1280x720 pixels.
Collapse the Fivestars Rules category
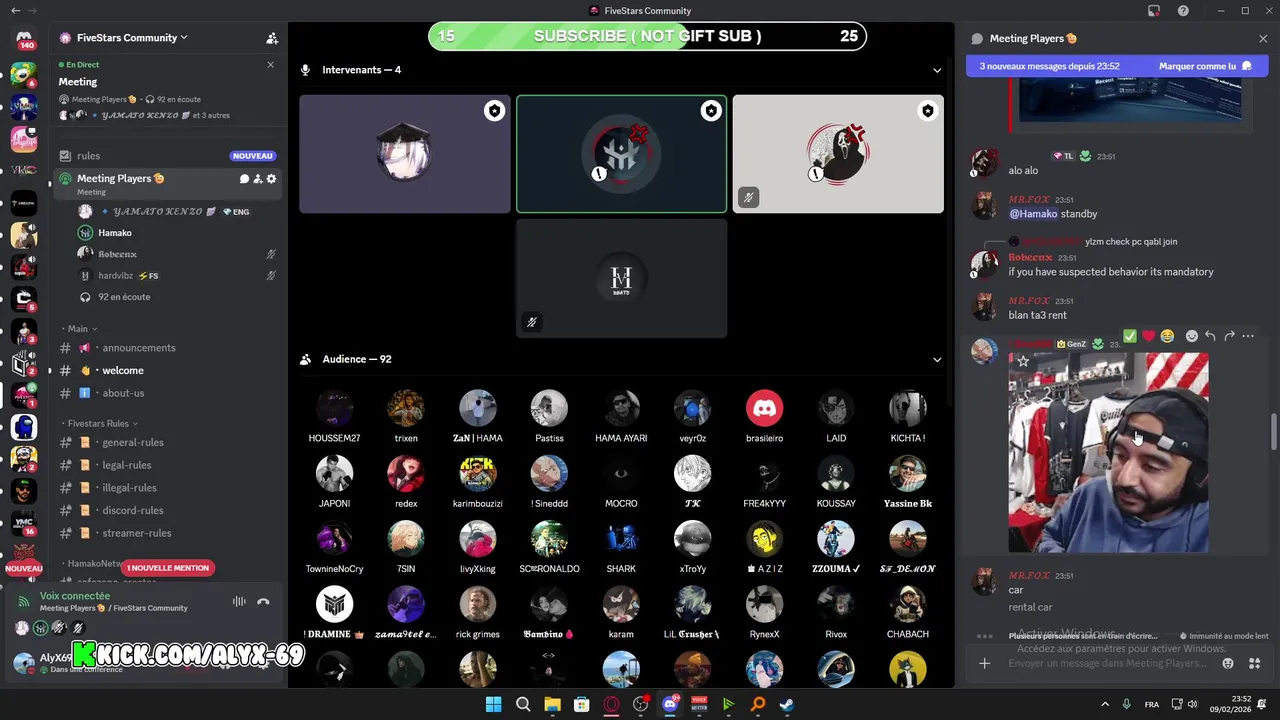(x=99, y=423)
